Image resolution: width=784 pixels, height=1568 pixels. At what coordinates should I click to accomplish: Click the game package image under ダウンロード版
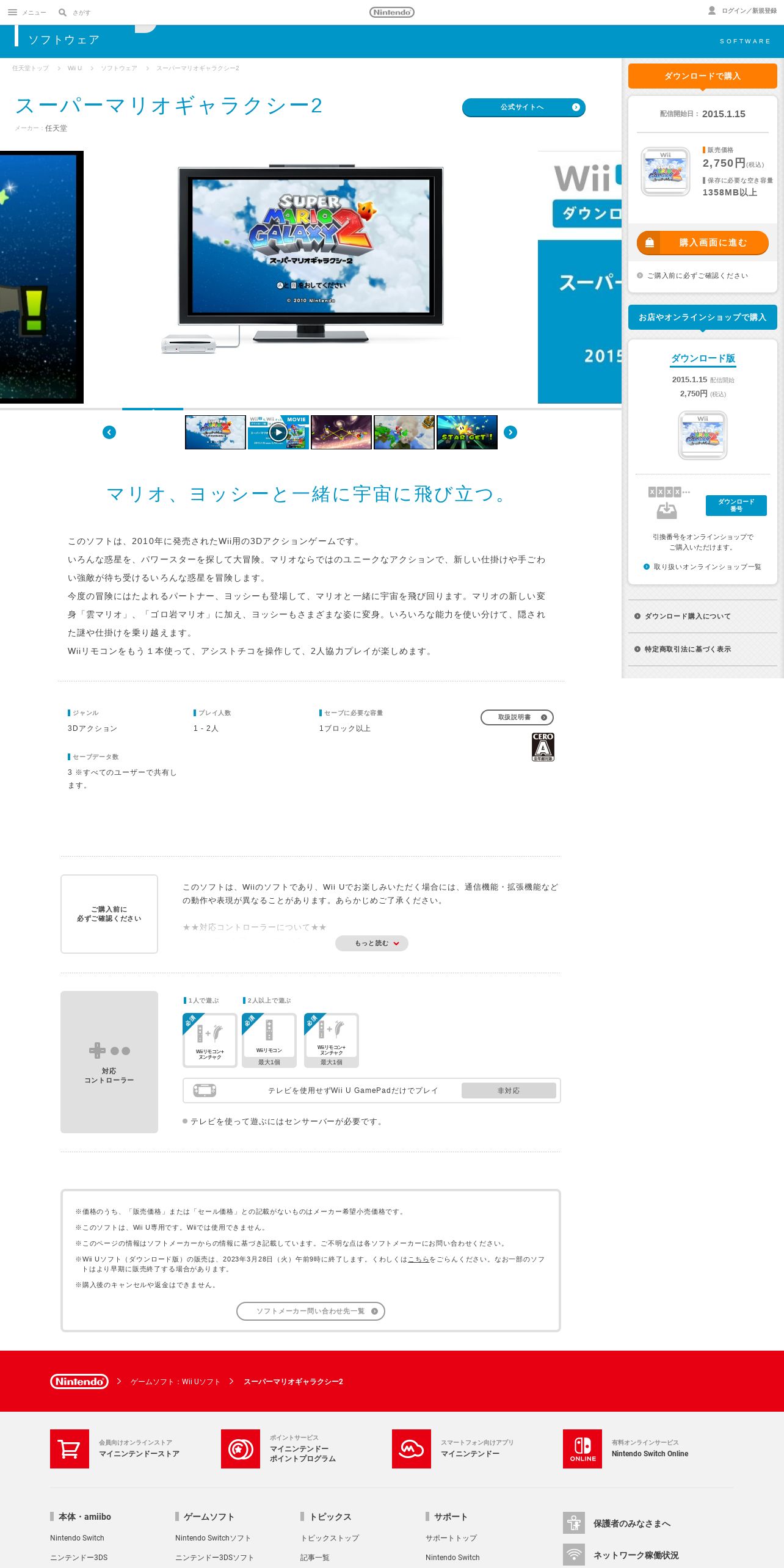(703, 435)
